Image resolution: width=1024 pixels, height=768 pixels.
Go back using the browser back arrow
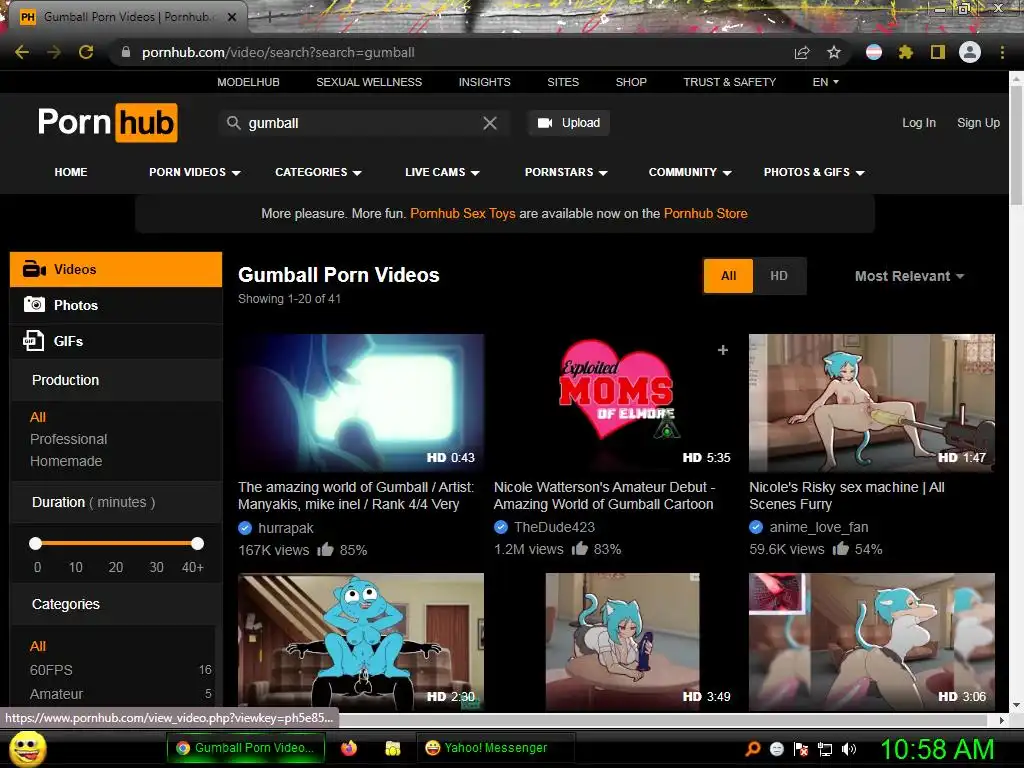coord(22,52)
